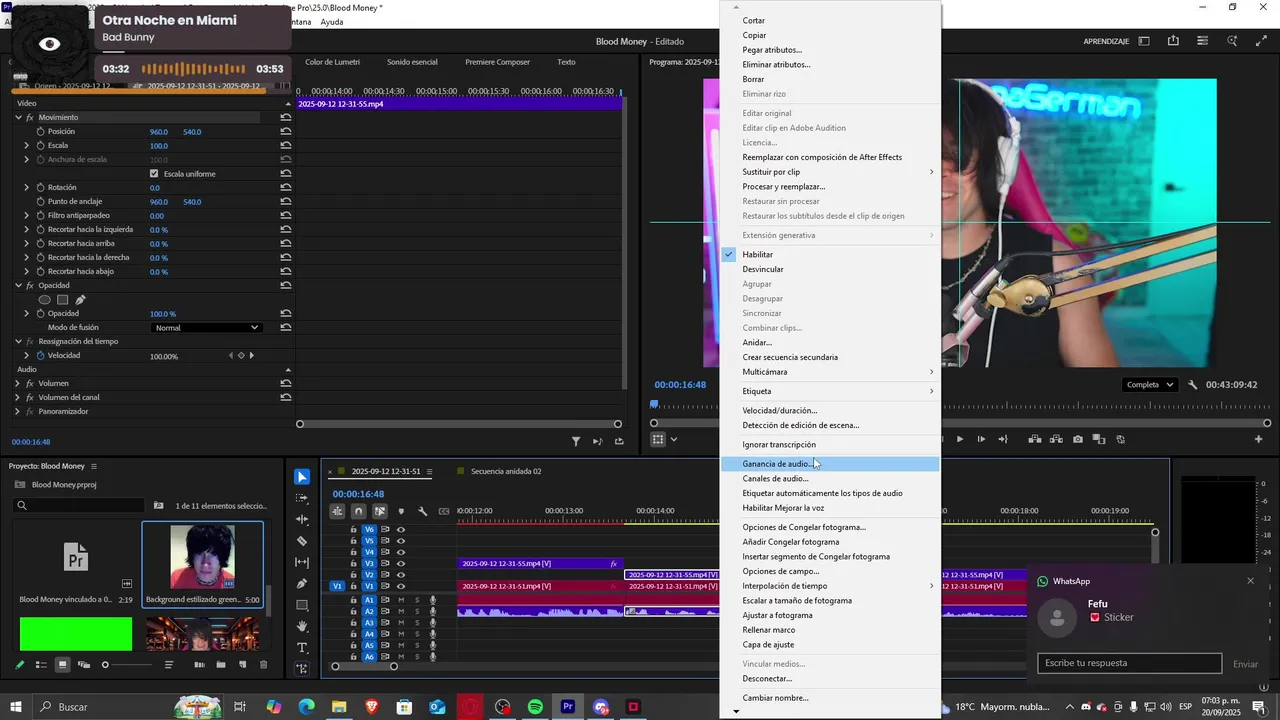1280x720 pixels.
Task: Select Anidar... in the context menu
Action: (x=830, y=342)
